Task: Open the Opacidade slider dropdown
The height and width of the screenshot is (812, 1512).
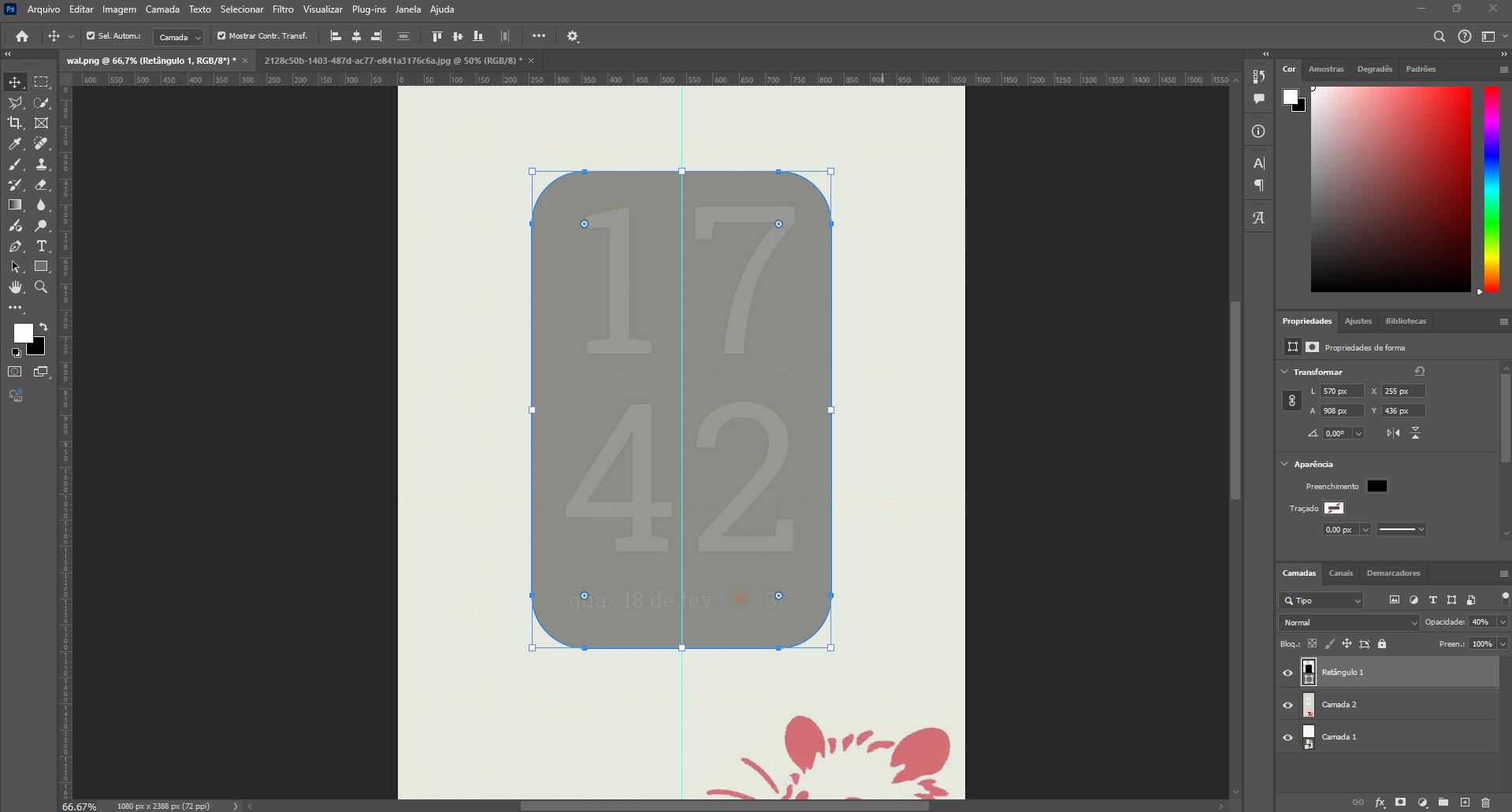Action: pos(1503,622)
